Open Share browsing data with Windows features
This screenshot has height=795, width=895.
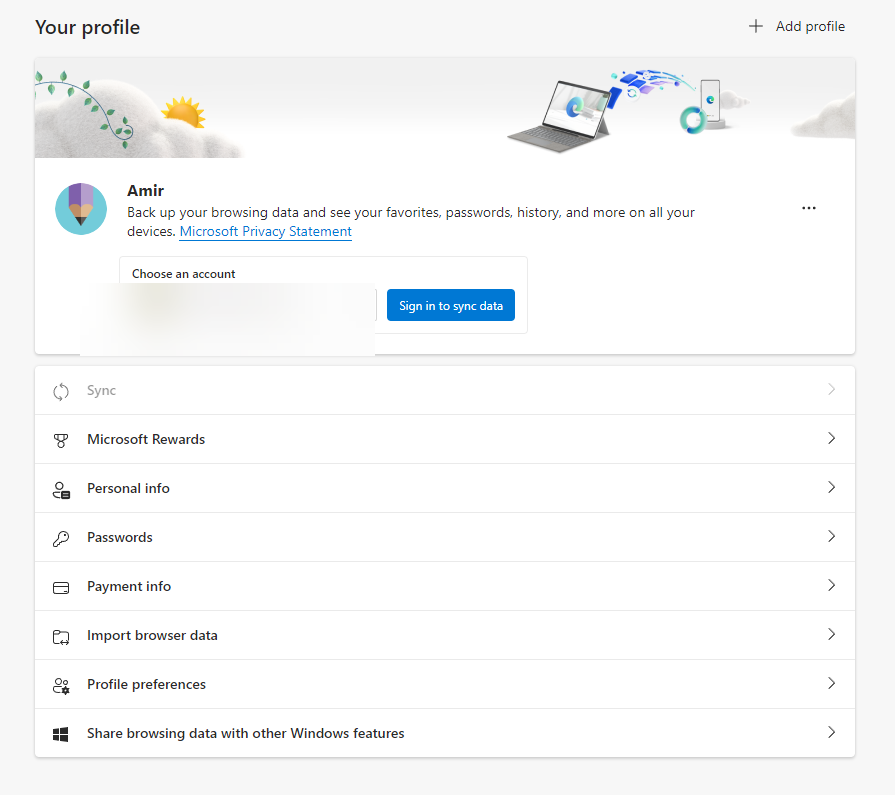pos(245,734)
